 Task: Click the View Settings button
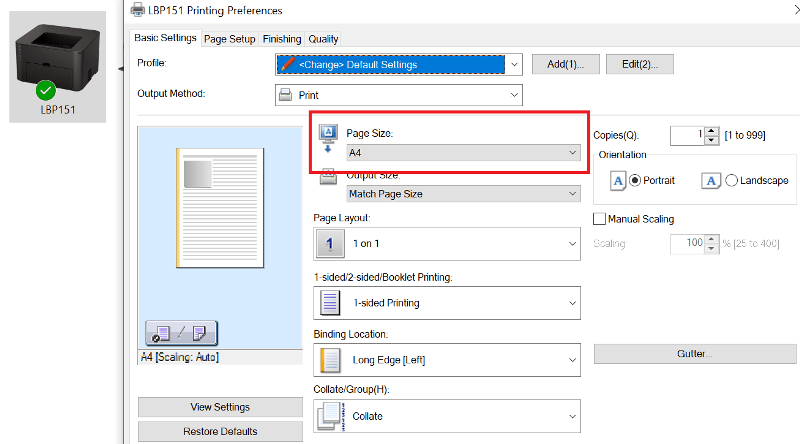point(220,407)
